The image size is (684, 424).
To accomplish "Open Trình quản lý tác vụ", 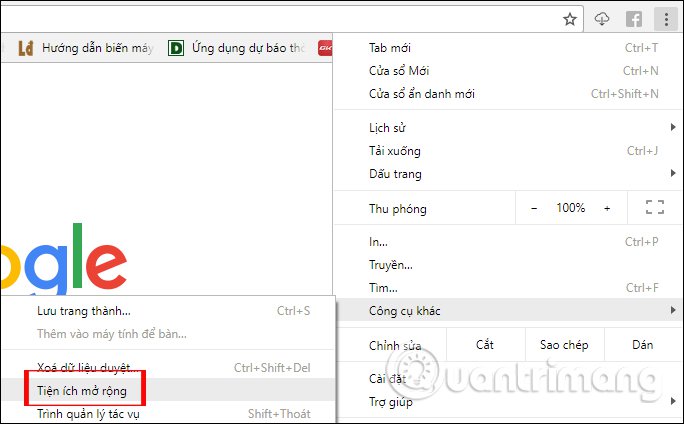I will point(168,413).
